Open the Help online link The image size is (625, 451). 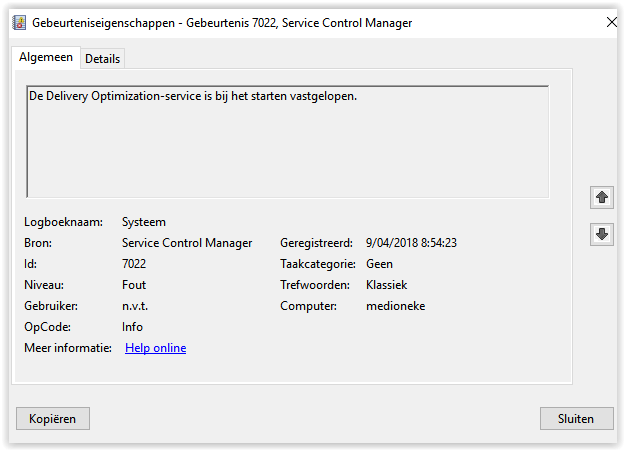155,348
